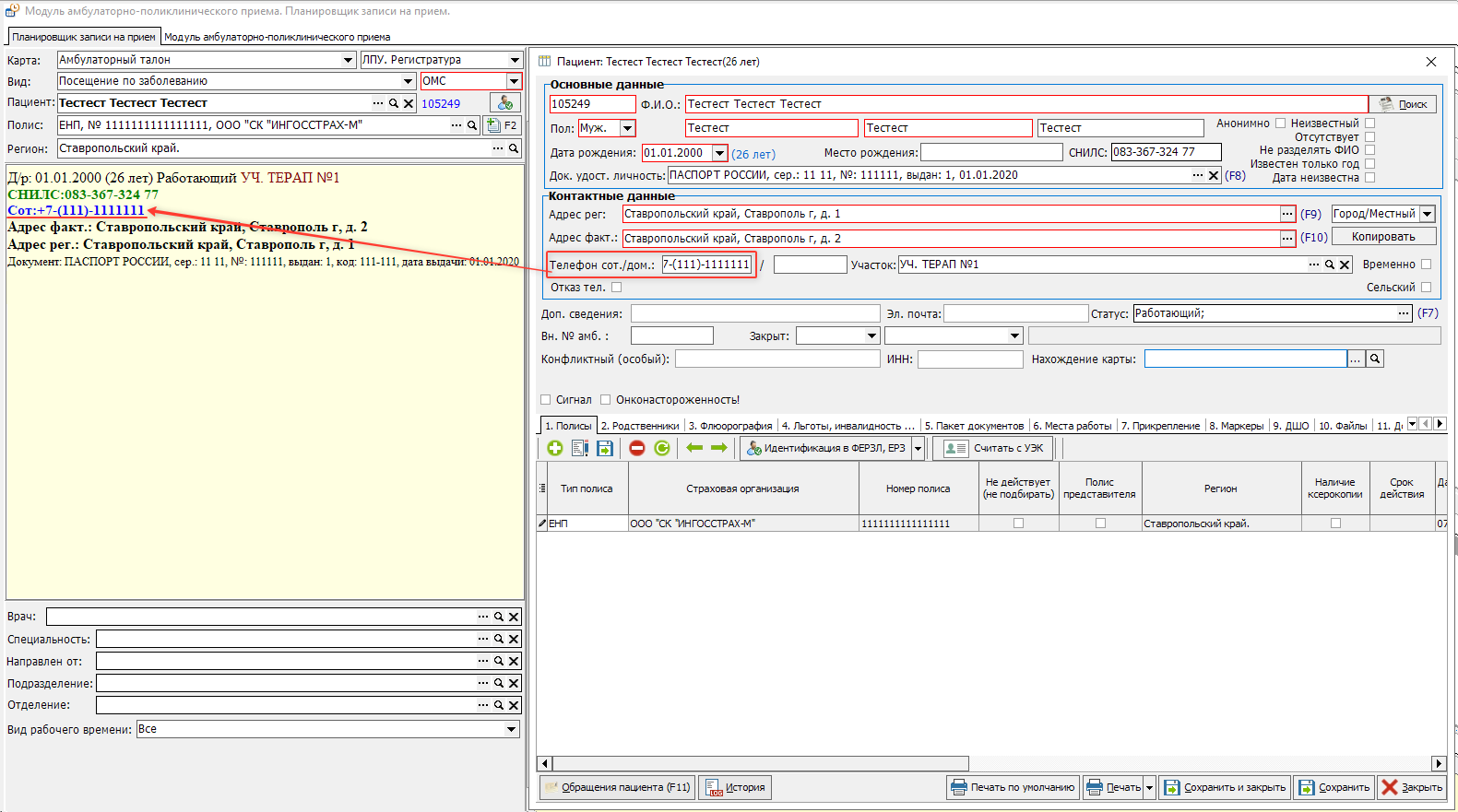Screen dimensions: 1458x812
Task: Switch to Модуль амбулаторно-поликлинического приема tab
Action: click(x=278, y=37)
